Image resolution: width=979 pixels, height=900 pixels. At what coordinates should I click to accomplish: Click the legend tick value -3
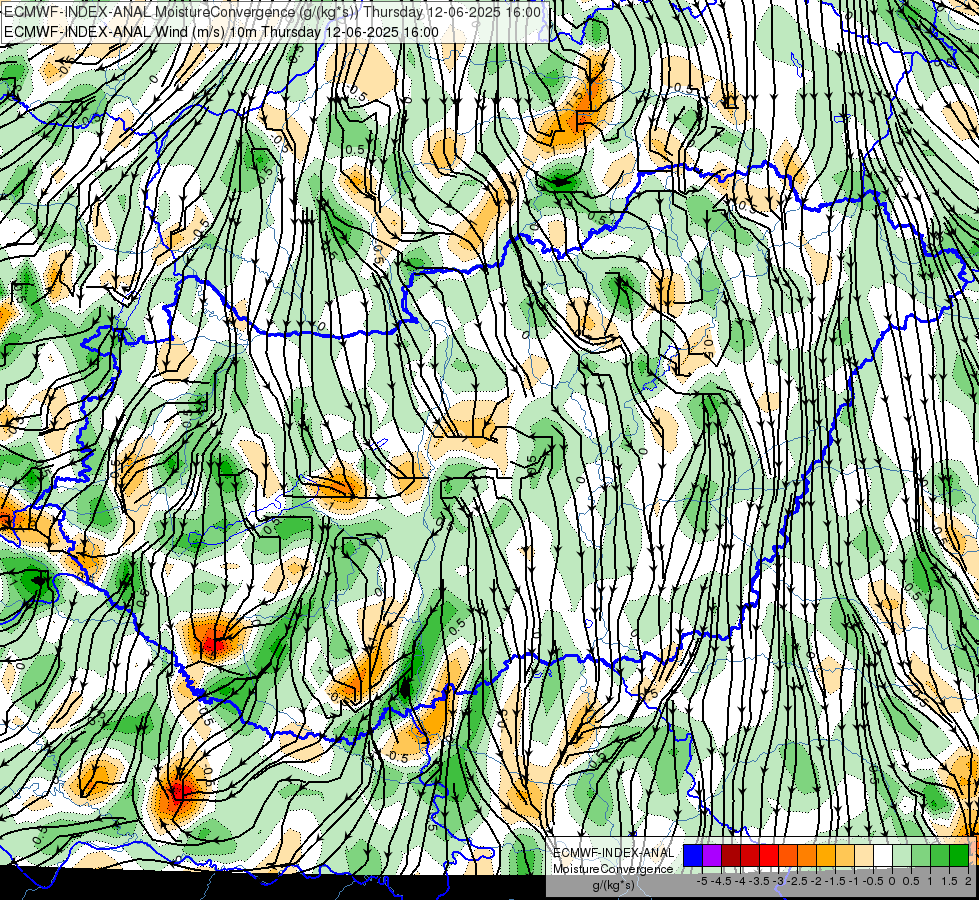778,881
